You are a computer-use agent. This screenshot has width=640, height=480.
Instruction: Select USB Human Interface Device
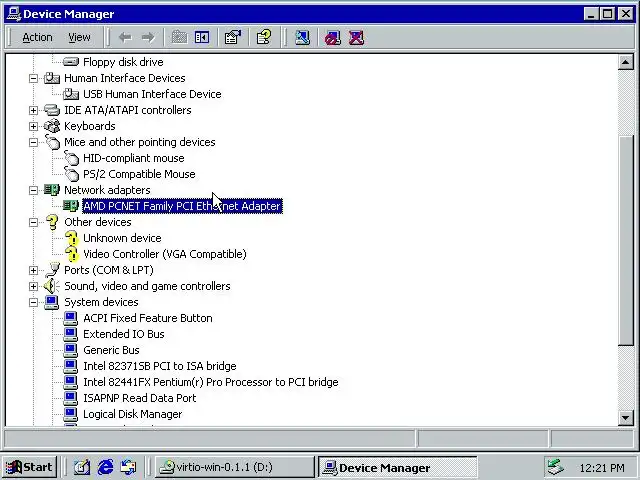point(152,94)
